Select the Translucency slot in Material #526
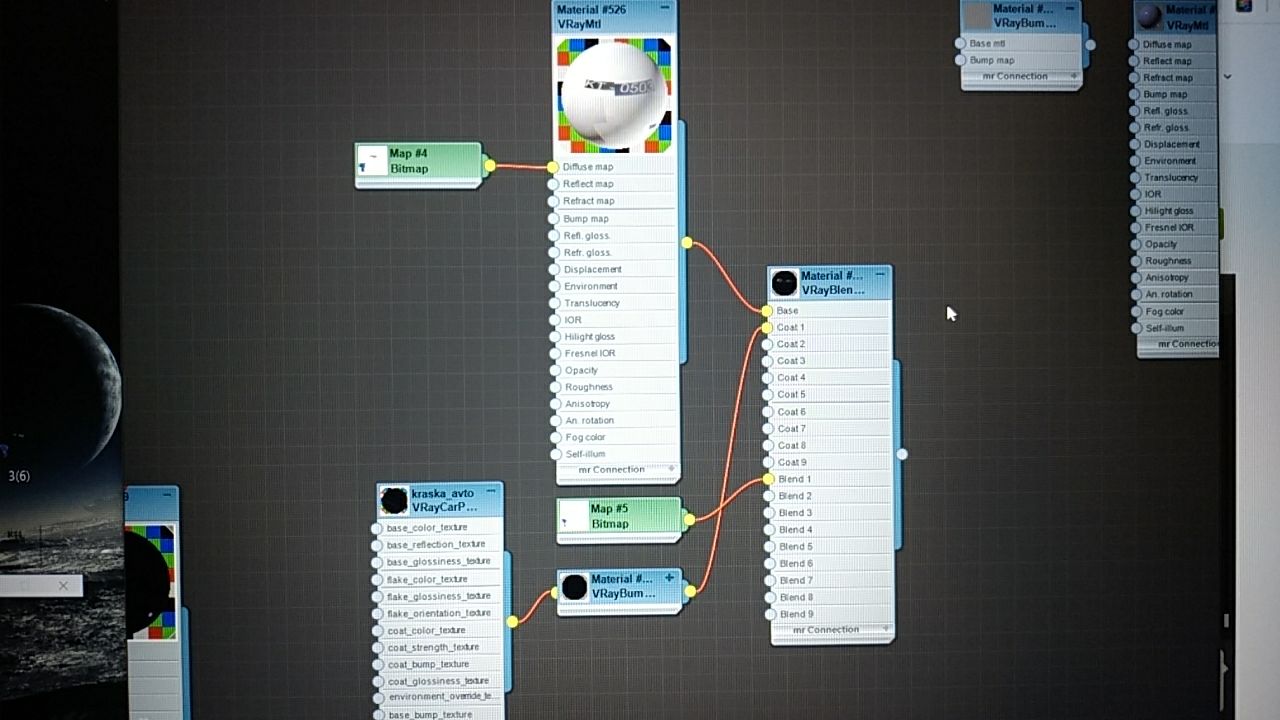The width and height of the screenshot is (1280, 720). click(616, 303)
